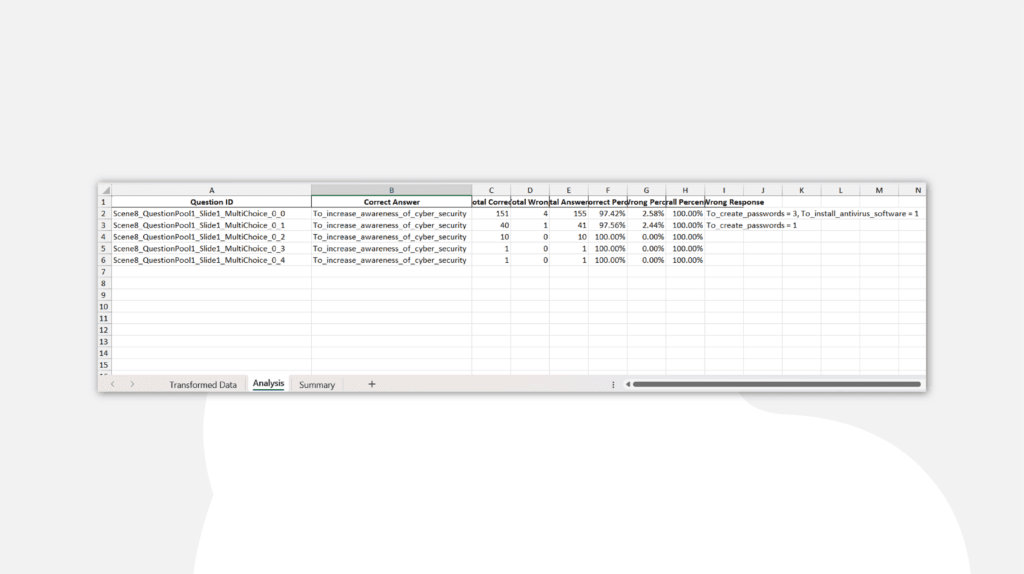This screenshot has width=1024, height=574.
Task: Switch to the Summary sheet tab
Action: [317, 385]
